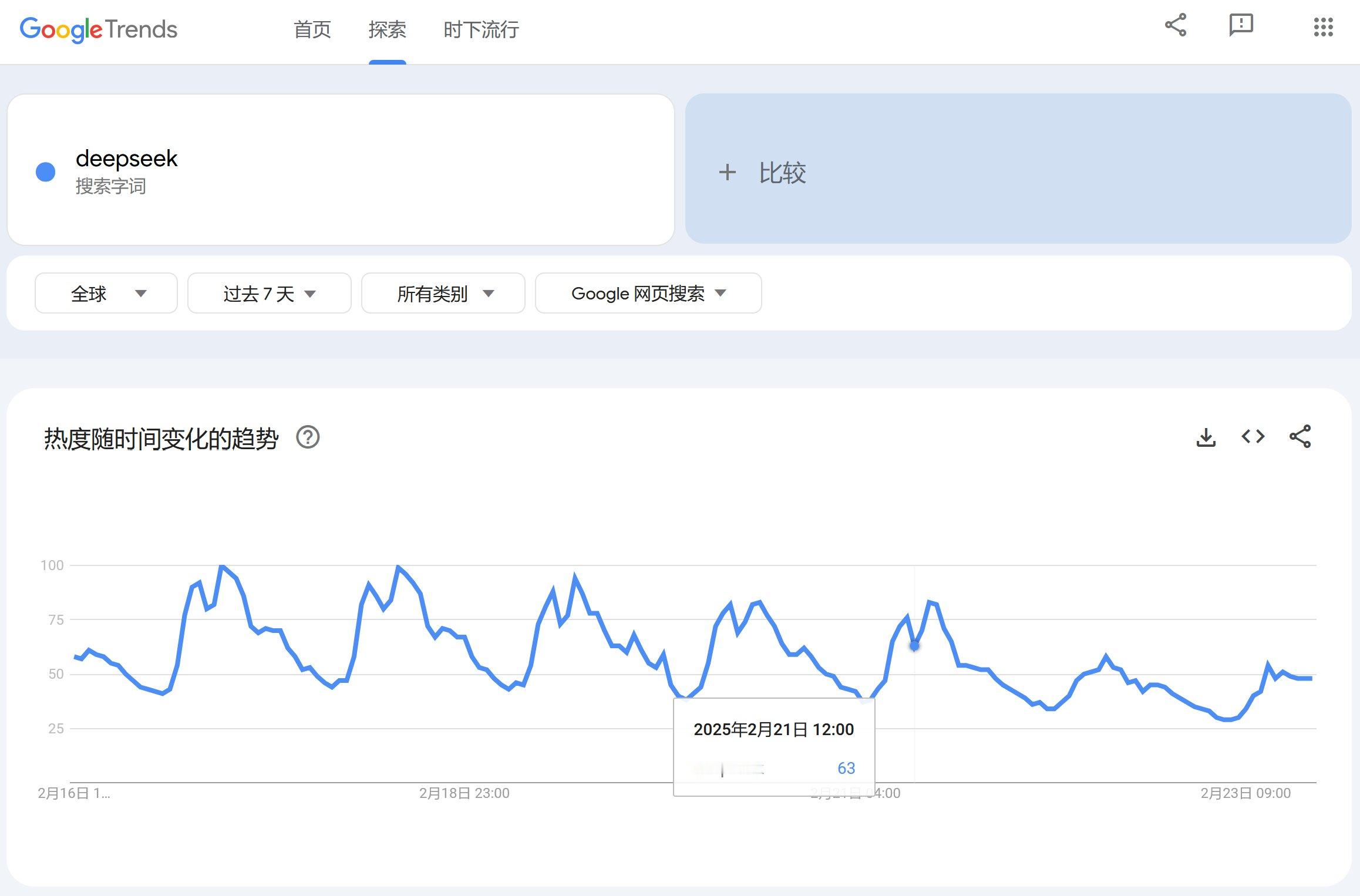Click the 25 y-axis label

click(x=56, y=729)
